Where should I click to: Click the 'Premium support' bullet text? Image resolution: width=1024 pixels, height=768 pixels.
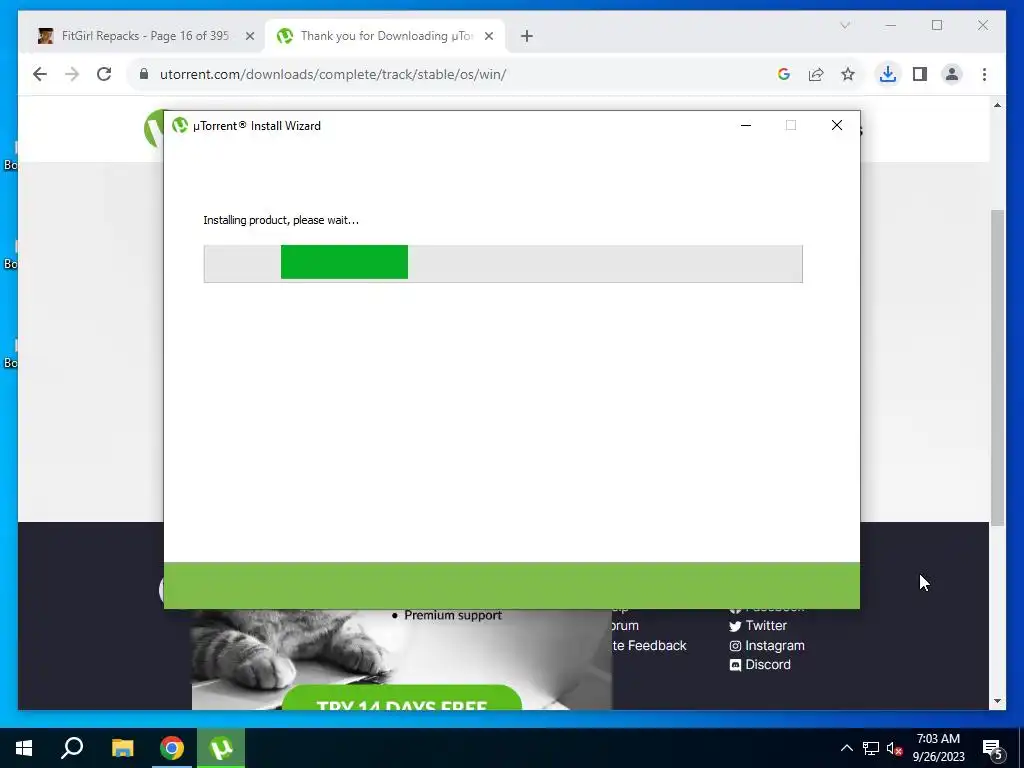(453, 615)
